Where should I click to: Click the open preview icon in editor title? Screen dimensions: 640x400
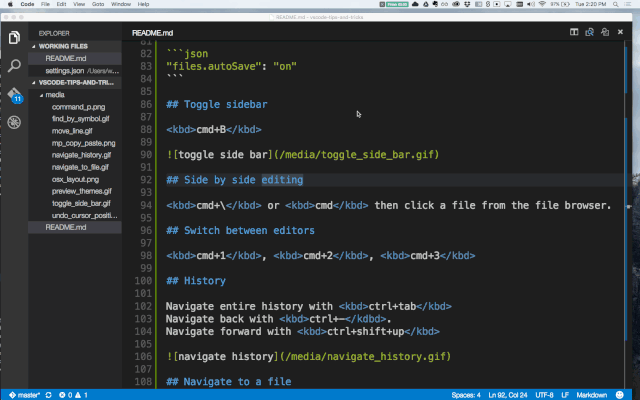pos(590,32)
